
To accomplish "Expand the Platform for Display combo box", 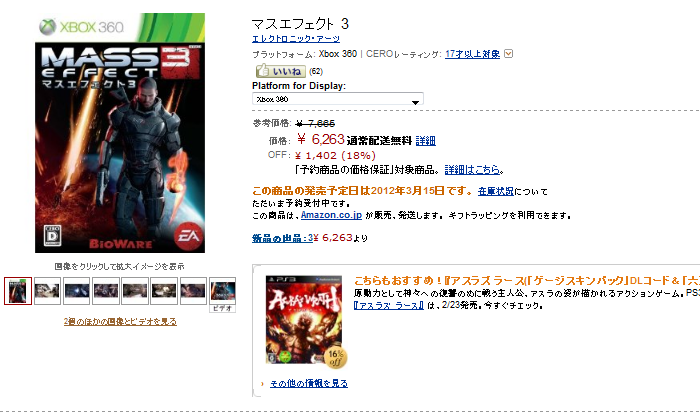I will (338, 99).
